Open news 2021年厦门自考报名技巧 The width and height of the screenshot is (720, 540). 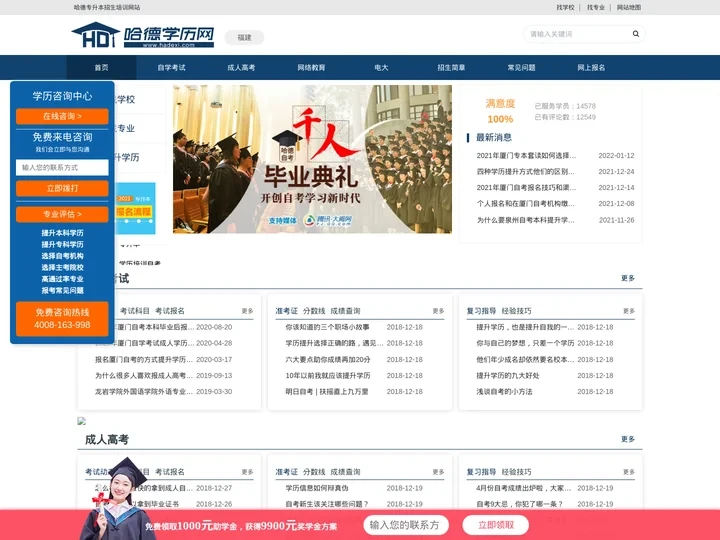526,188
